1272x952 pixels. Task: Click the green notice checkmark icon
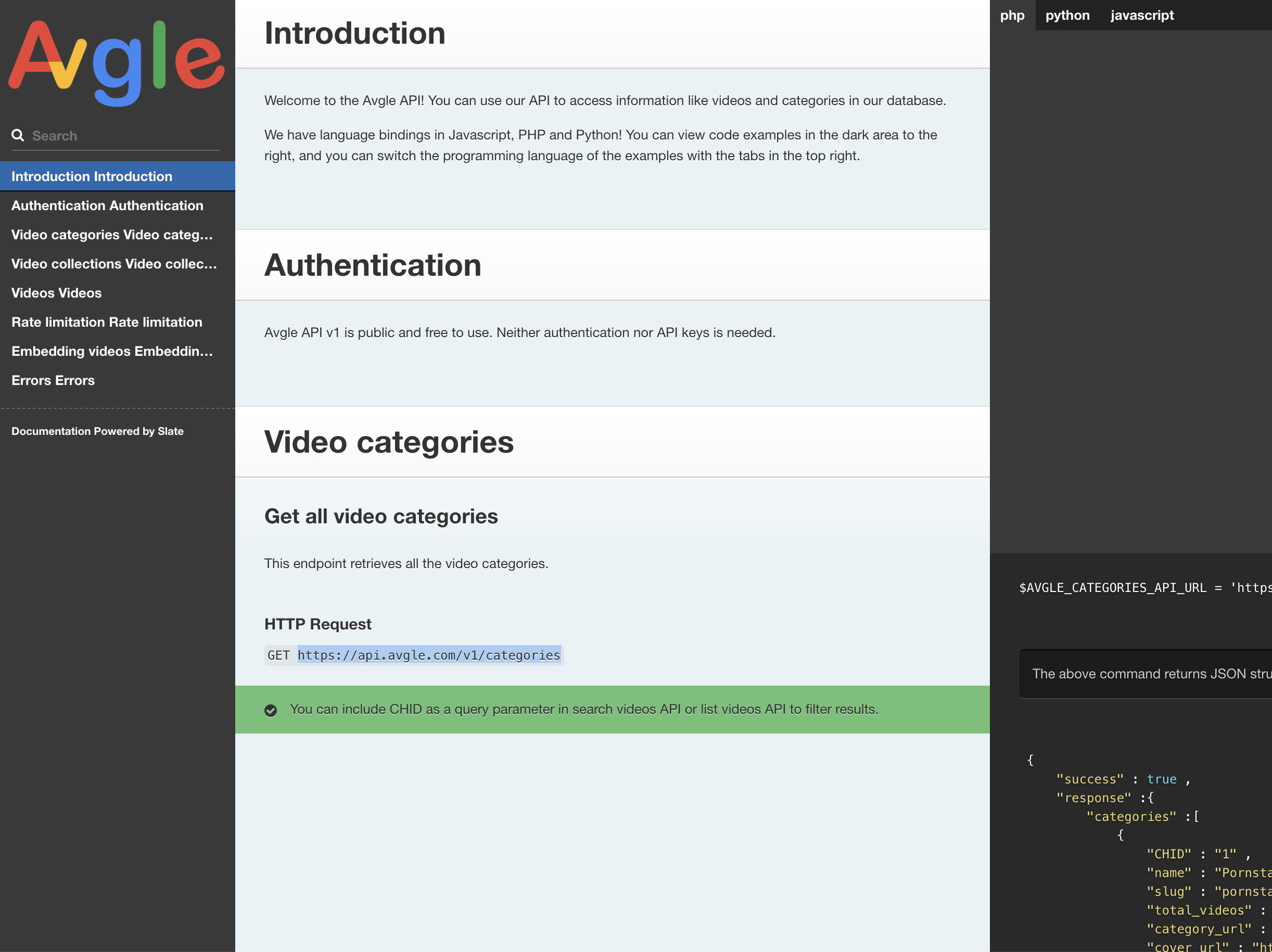(270, 711)
